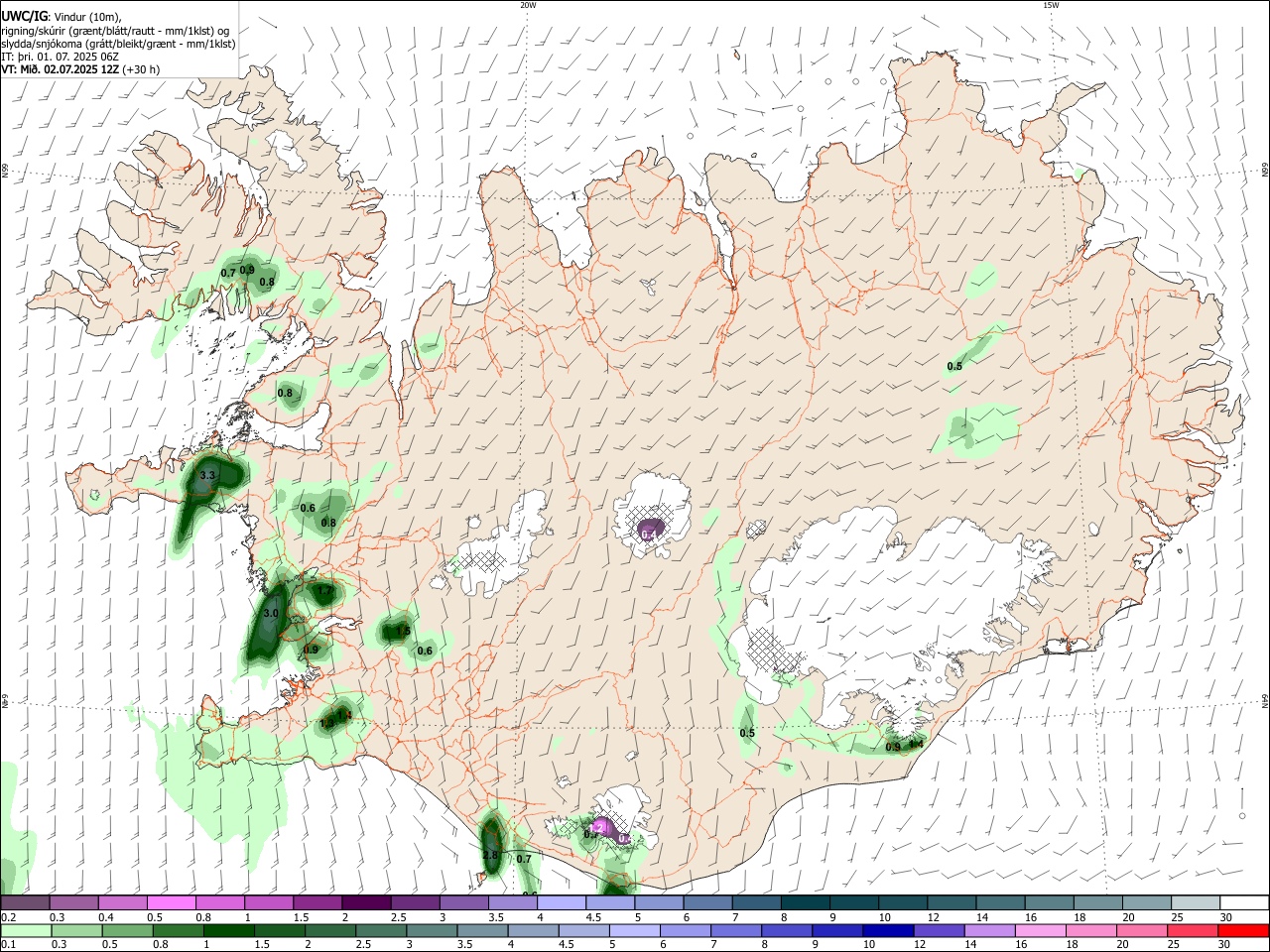Click the '0.1' legend label

8,945
